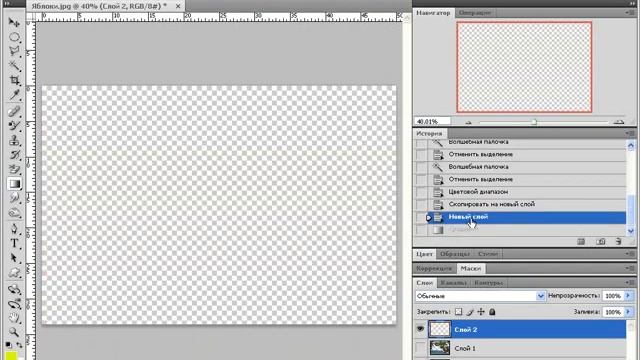
Task: Select the Path Selection tool
Action: (14, 258)
